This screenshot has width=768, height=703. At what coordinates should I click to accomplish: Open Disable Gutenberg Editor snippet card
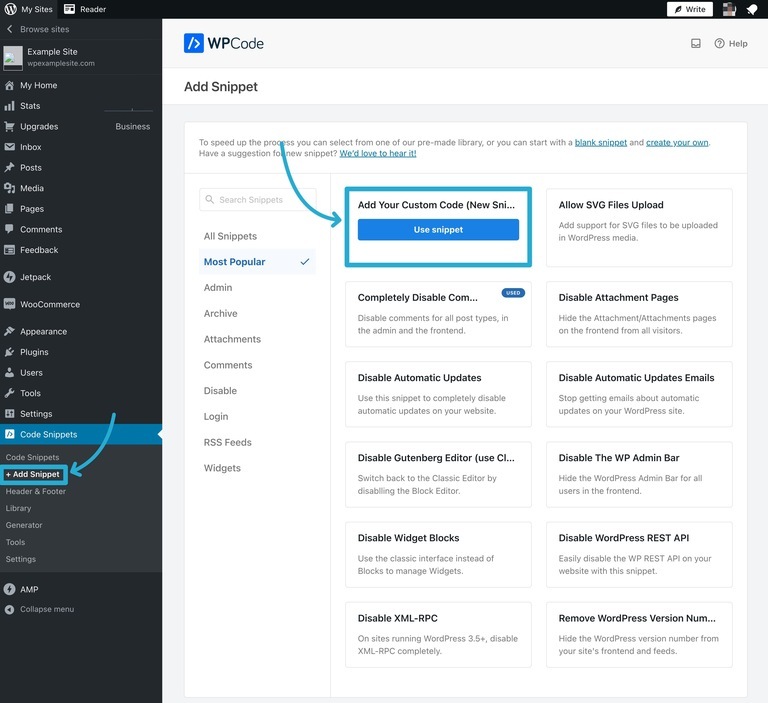[x=438, y=474]
